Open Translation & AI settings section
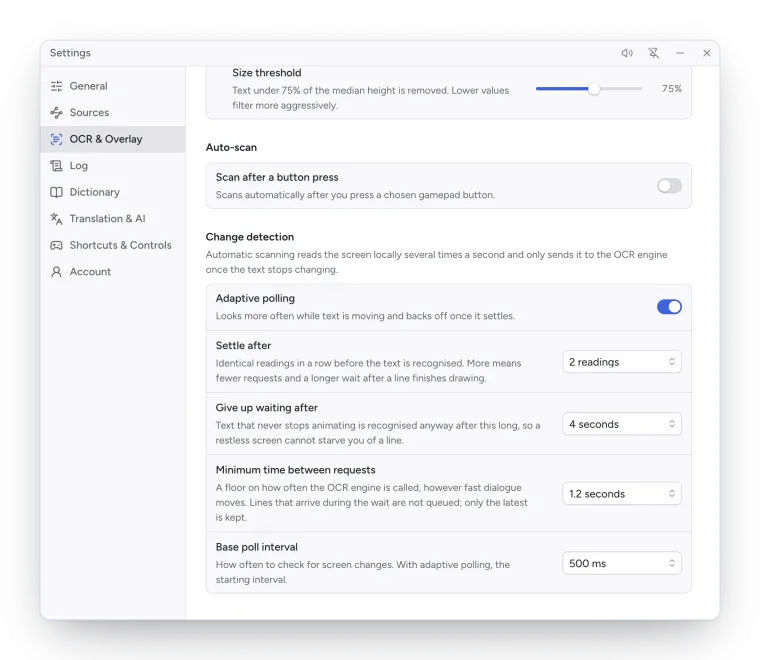This screenshot has height=660, width=760. [112, 219]
